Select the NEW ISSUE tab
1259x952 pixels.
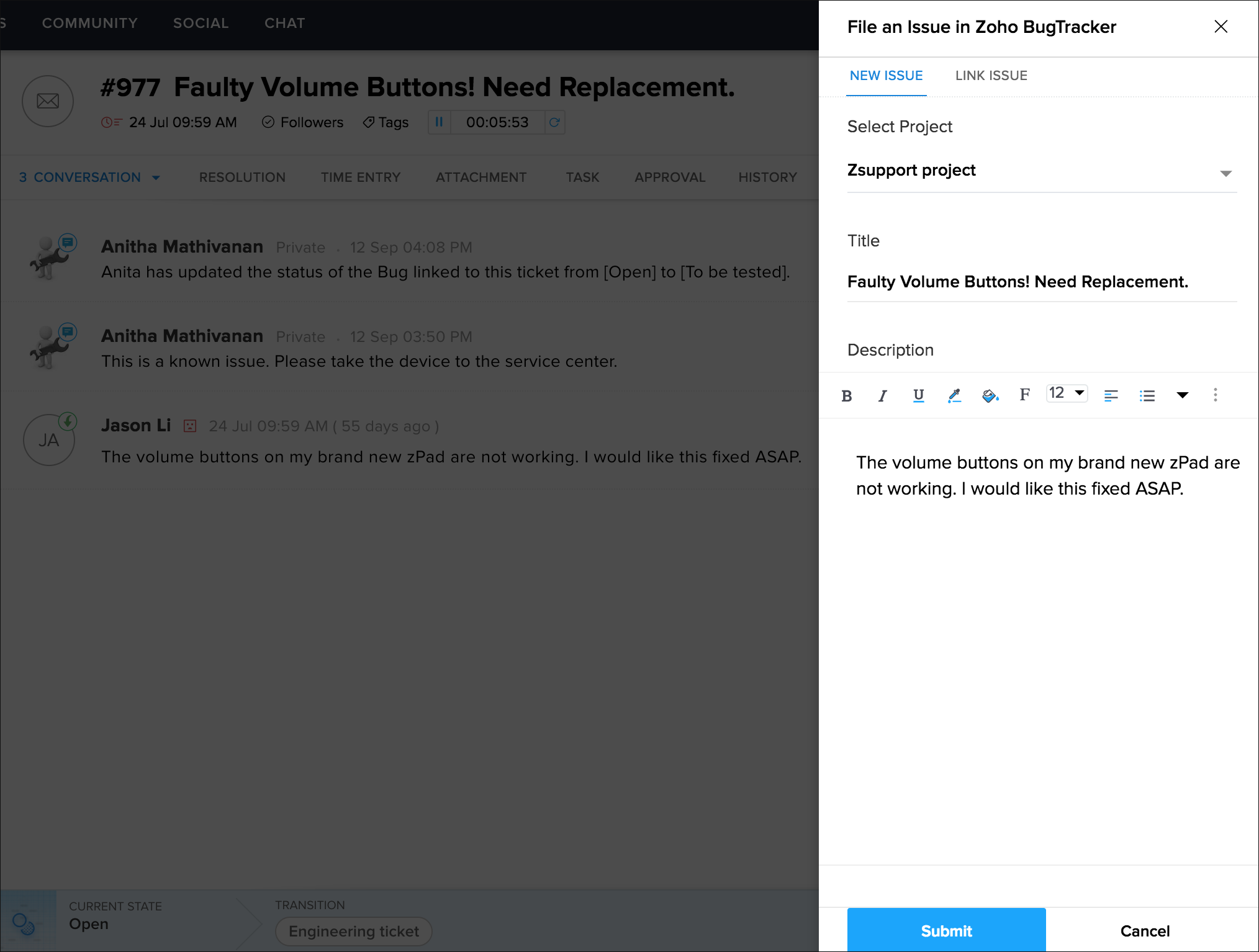pos(886,76)
